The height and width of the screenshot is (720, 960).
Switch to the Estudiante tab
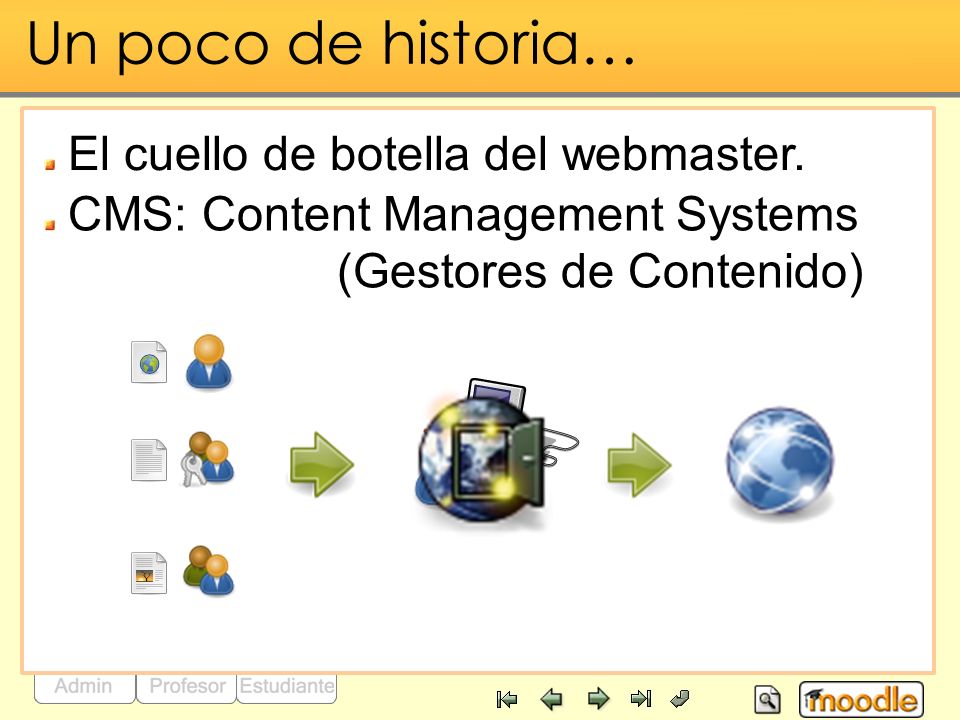pyautogui.click(x=287, y=688)
